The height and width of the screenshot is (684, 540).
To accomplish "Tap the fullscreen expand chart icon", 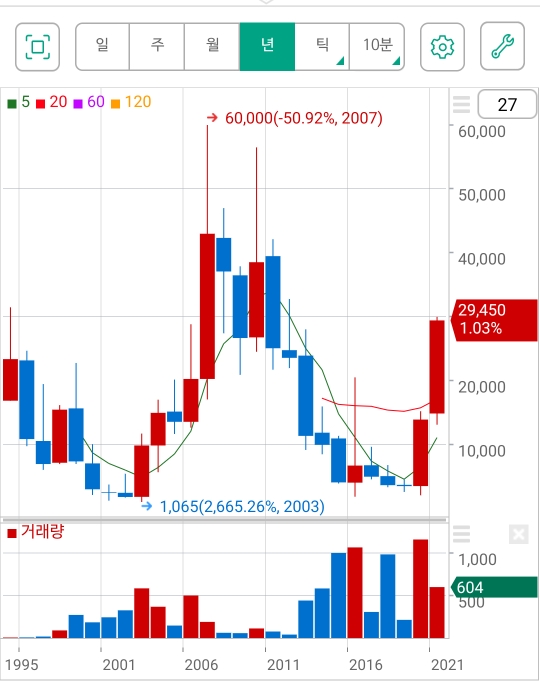I will click(x=38, y=47).
